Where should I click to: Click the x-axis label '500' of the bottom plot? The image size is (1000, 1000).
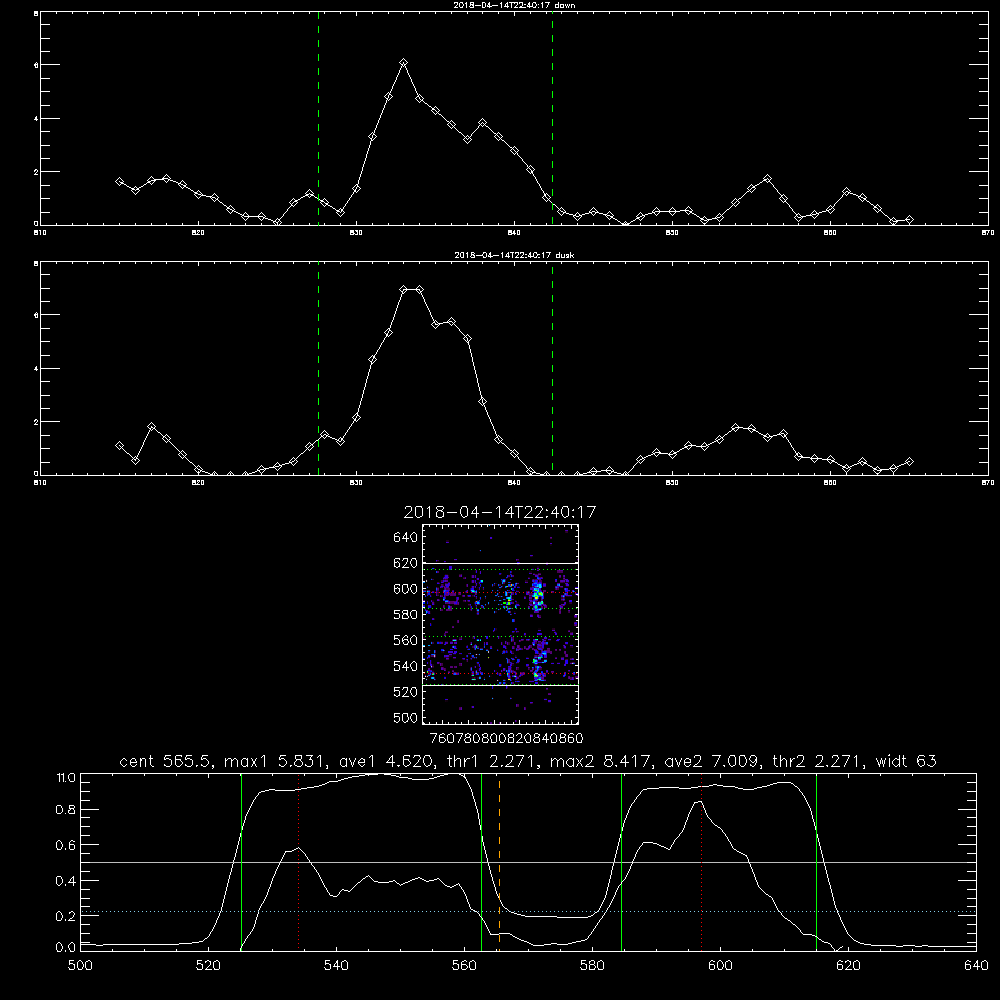tap(80, 966)
